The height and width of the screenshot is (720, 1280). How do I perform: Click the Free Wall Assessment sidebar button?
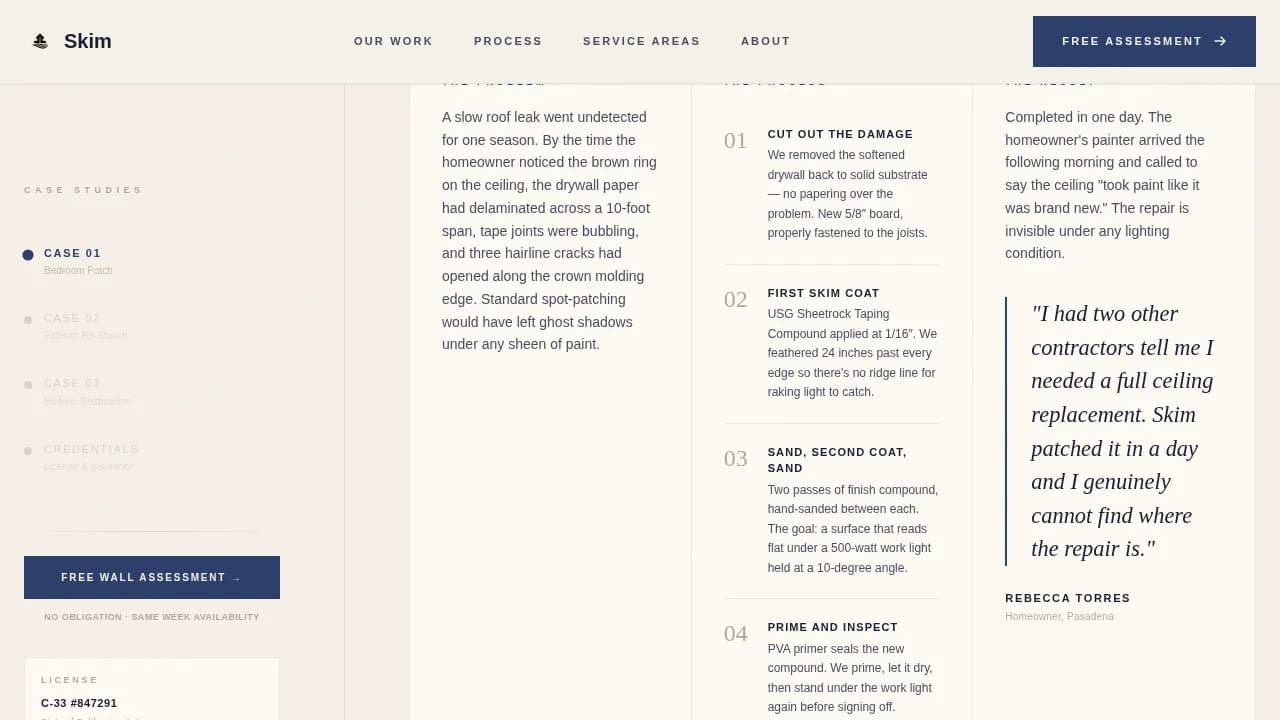coord(152,577)
